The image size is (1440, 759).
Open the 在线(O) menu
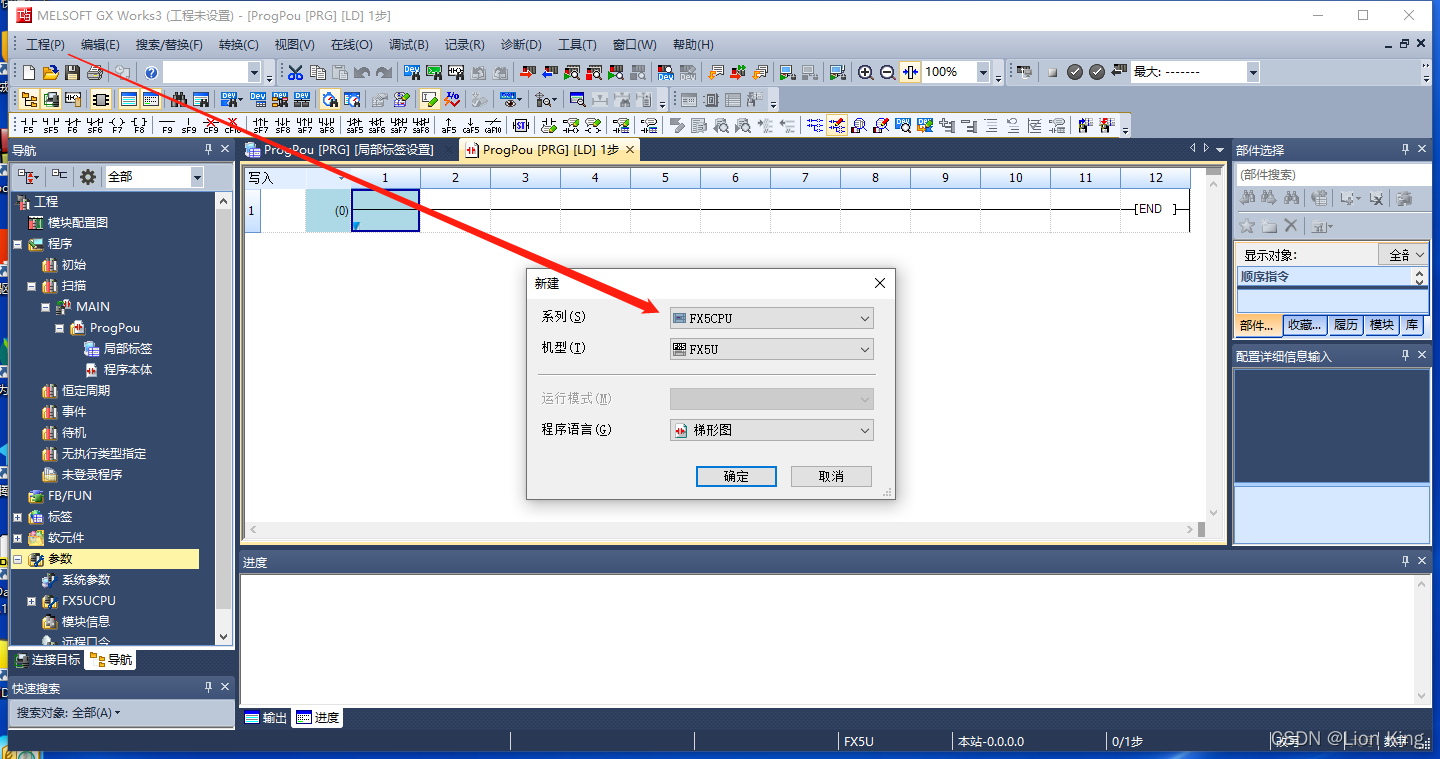pyautogui.click(x=351, y=45)
